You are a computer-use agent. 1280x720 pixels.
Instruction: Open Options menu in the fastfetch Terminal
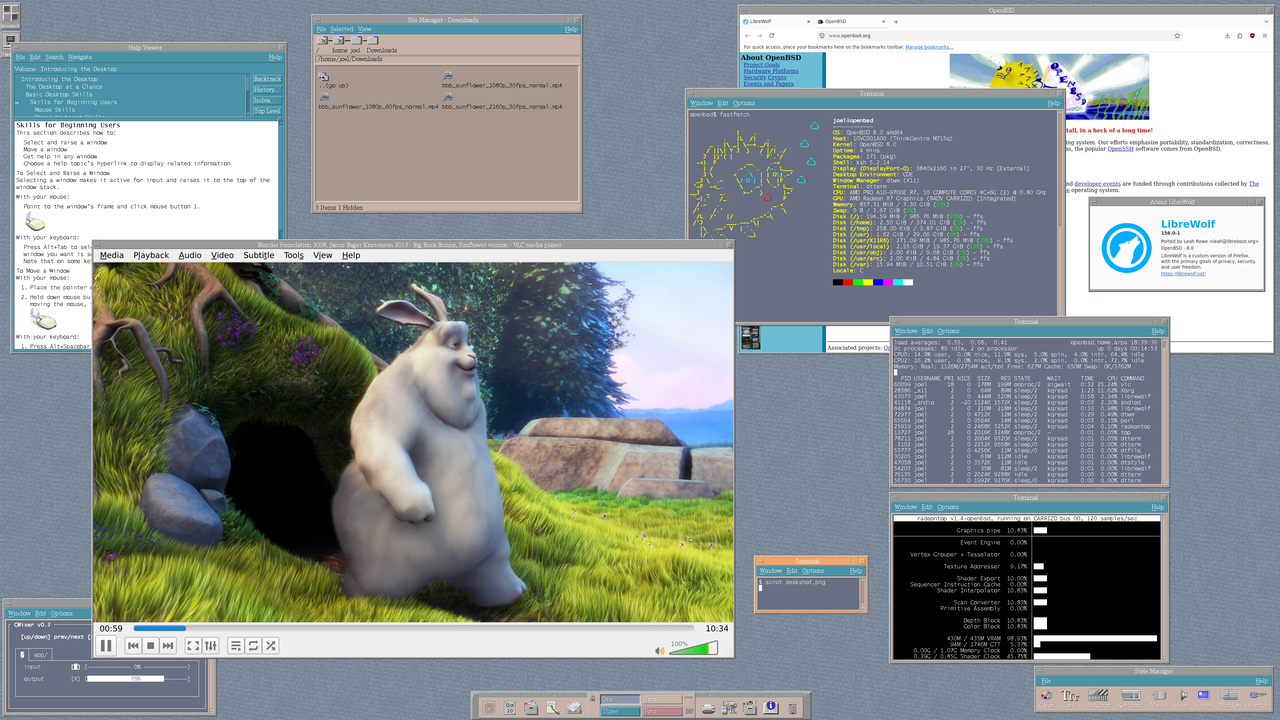coord(744,103)
